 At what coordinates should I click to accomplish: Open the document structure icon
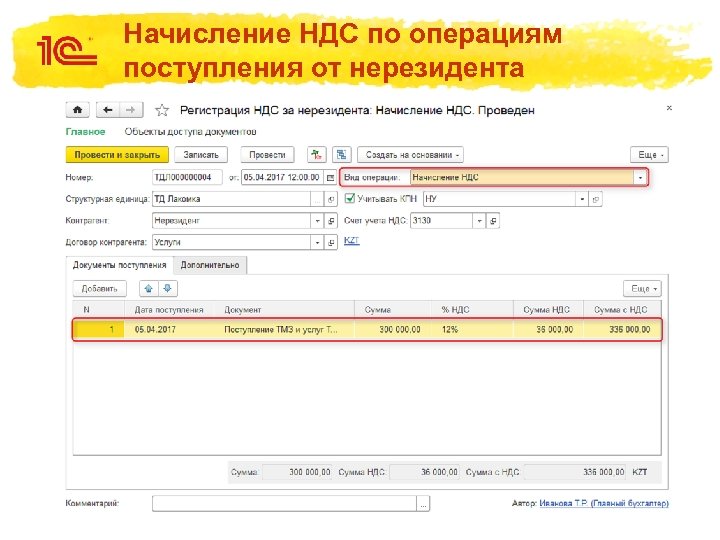341,155
